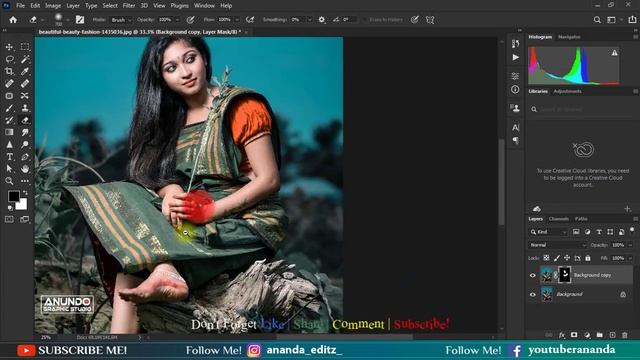The height and width of the screenshot is (360, 640).
Task: Switch to the Channels tab
Action: [558, 219]
